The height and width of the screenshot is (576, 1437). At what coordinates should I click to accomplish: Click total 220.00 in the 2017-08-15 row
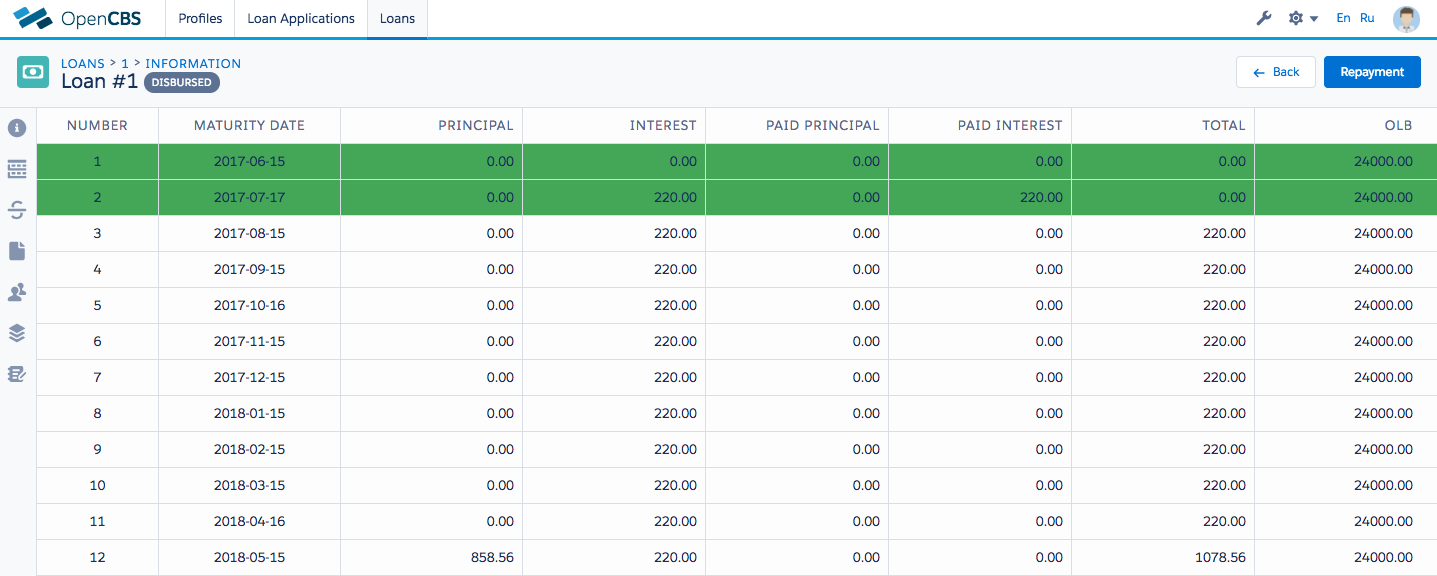click(x=1224, y=233)
